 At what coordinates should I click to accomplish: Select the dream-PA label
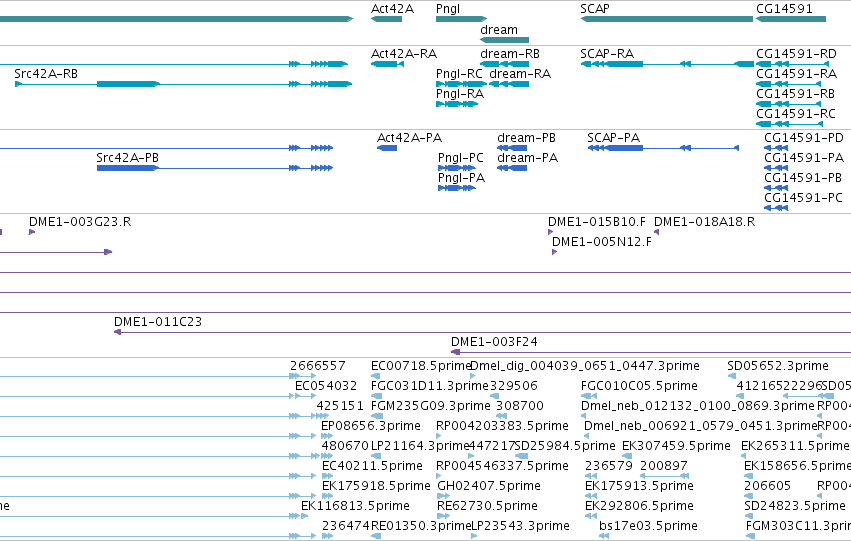[528, 158]
